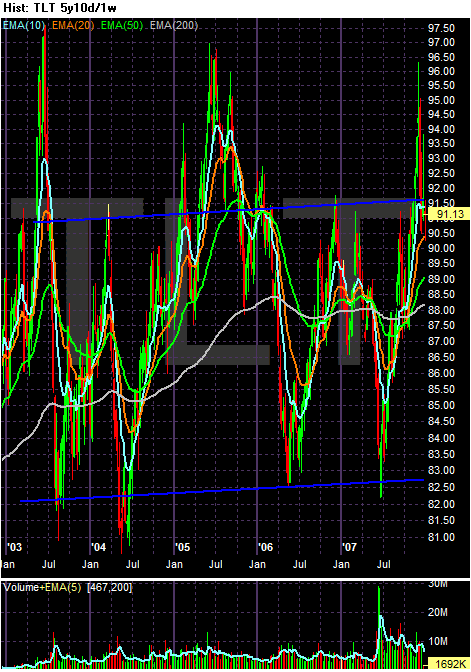The height and width of the screenshot is (672, 471).
Task: Click the chart title Hist: TLT 5y10d/1w
Action: (x=60, y=8)
